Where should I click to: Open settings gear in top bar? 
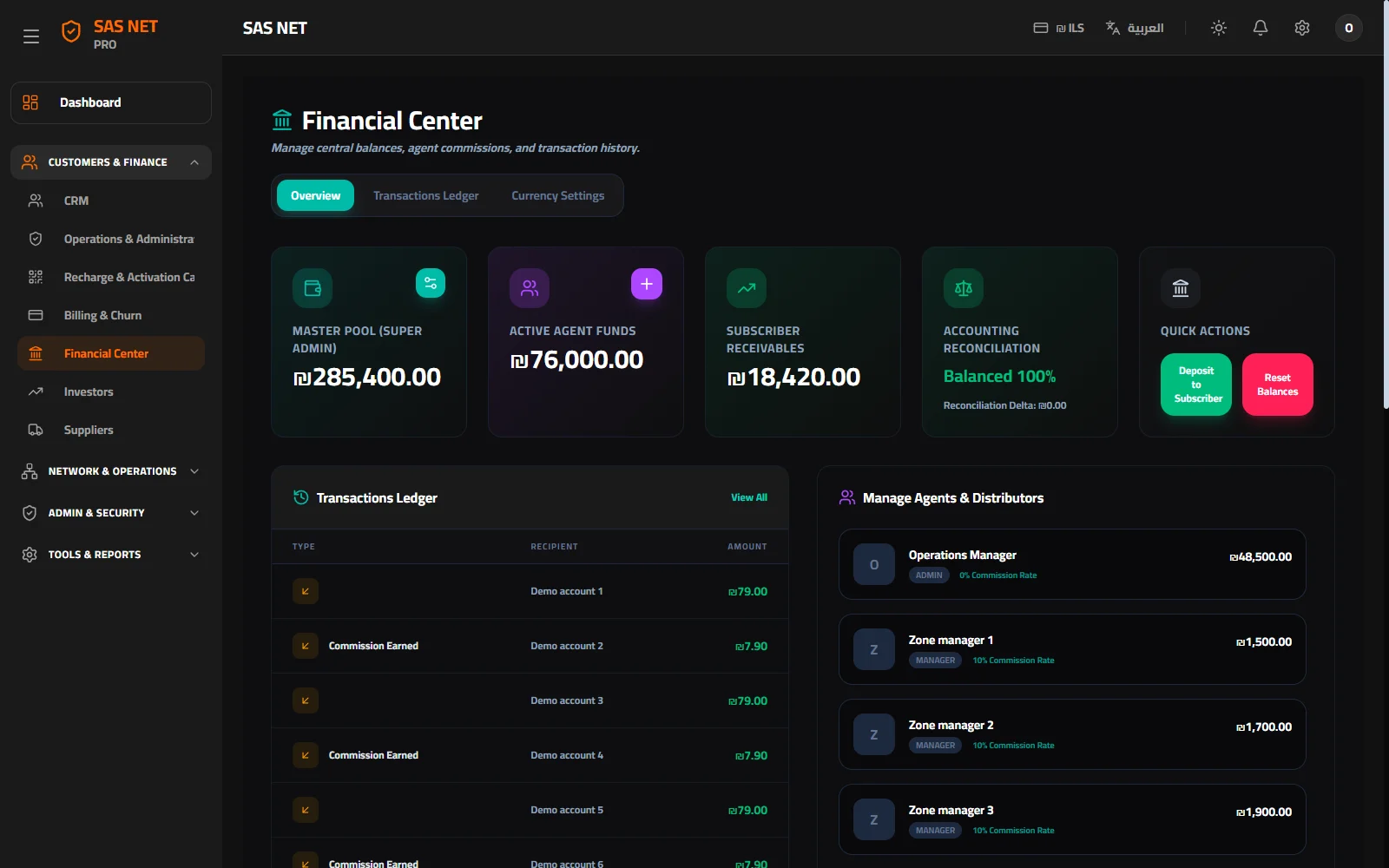tap(1302, 28)
